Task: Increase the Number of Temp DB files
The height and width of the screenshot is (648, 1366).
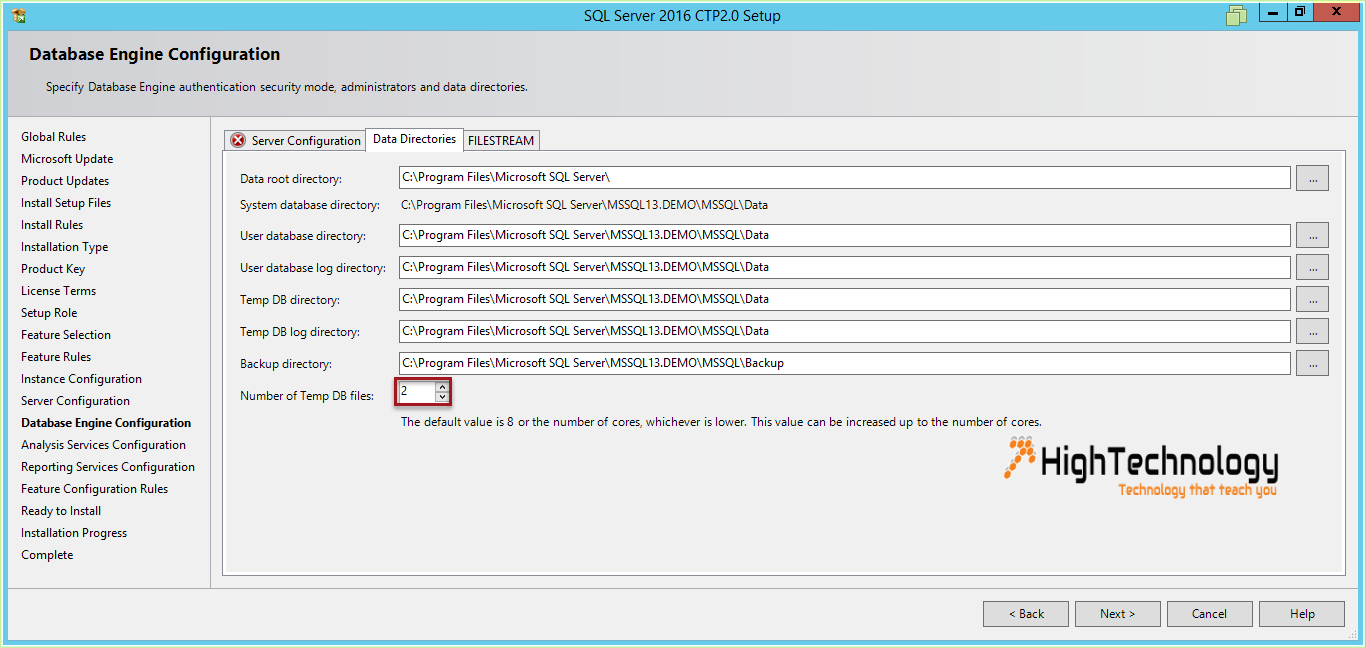Action: point(442,387)
